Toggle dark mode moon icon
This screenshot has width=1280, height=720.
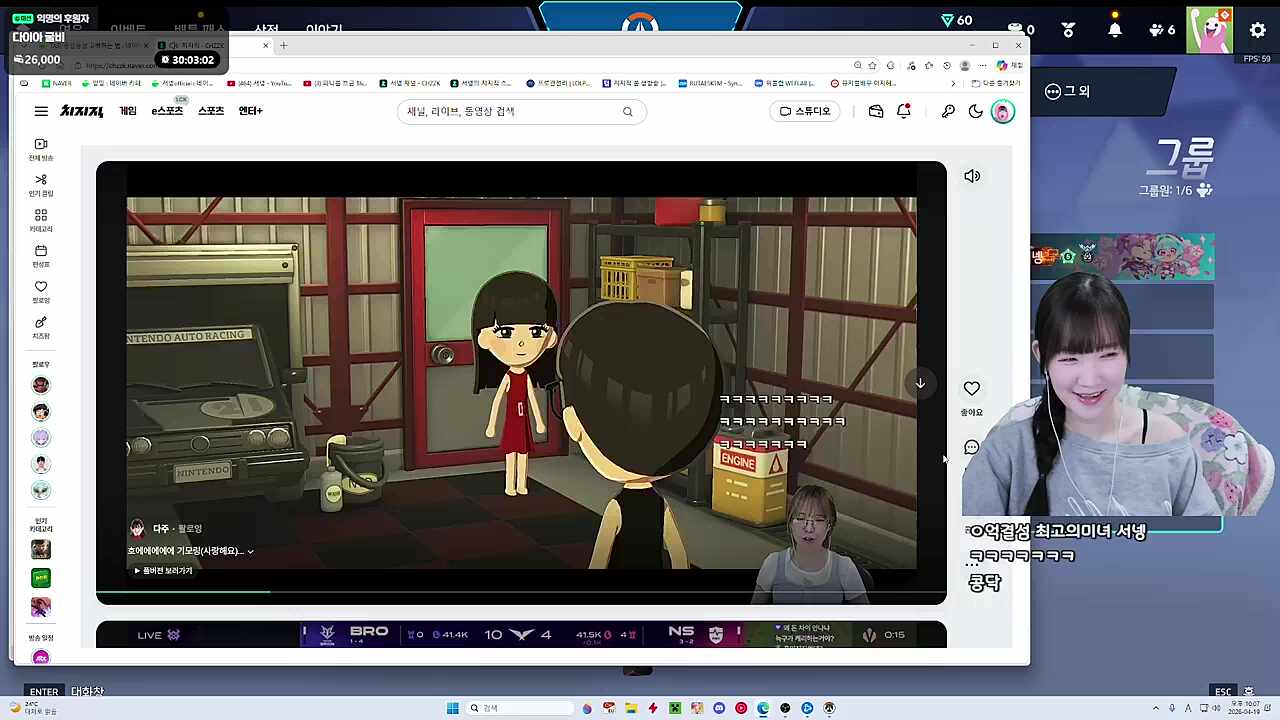(x=976, y=111)
